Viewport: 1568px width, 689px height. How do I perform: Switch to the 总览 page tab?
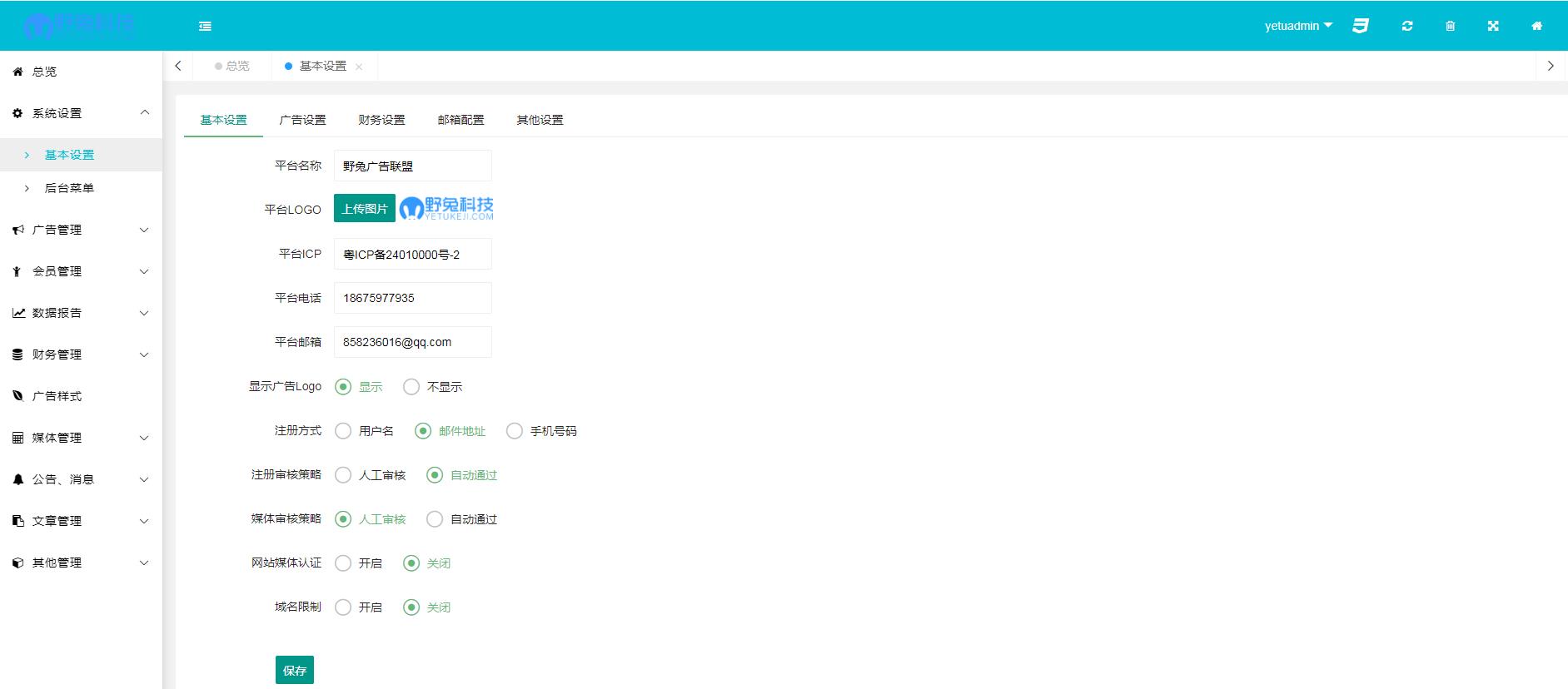(x=232, y=66)
